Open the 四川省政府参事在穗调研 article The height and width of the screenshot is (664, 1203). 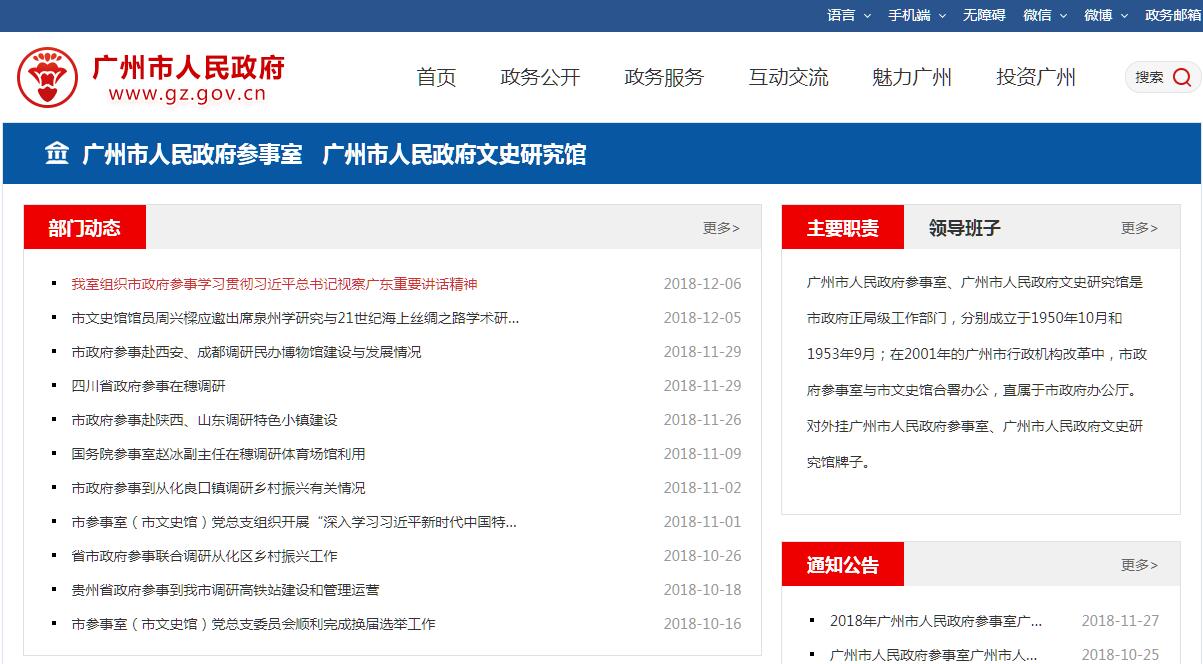[148, 386]
